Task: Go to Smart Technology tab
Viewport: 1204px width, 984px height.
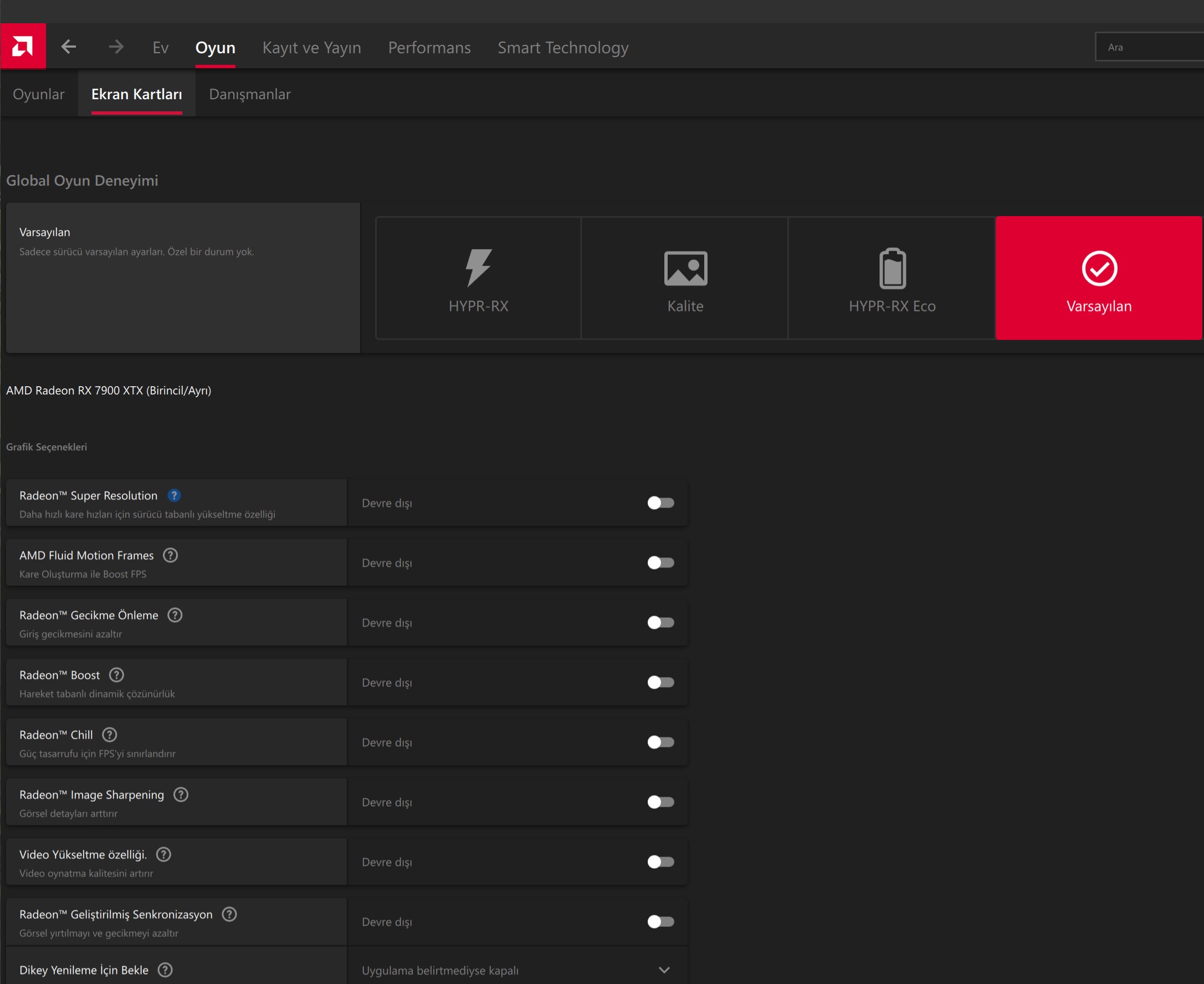Action: point(563,48)
